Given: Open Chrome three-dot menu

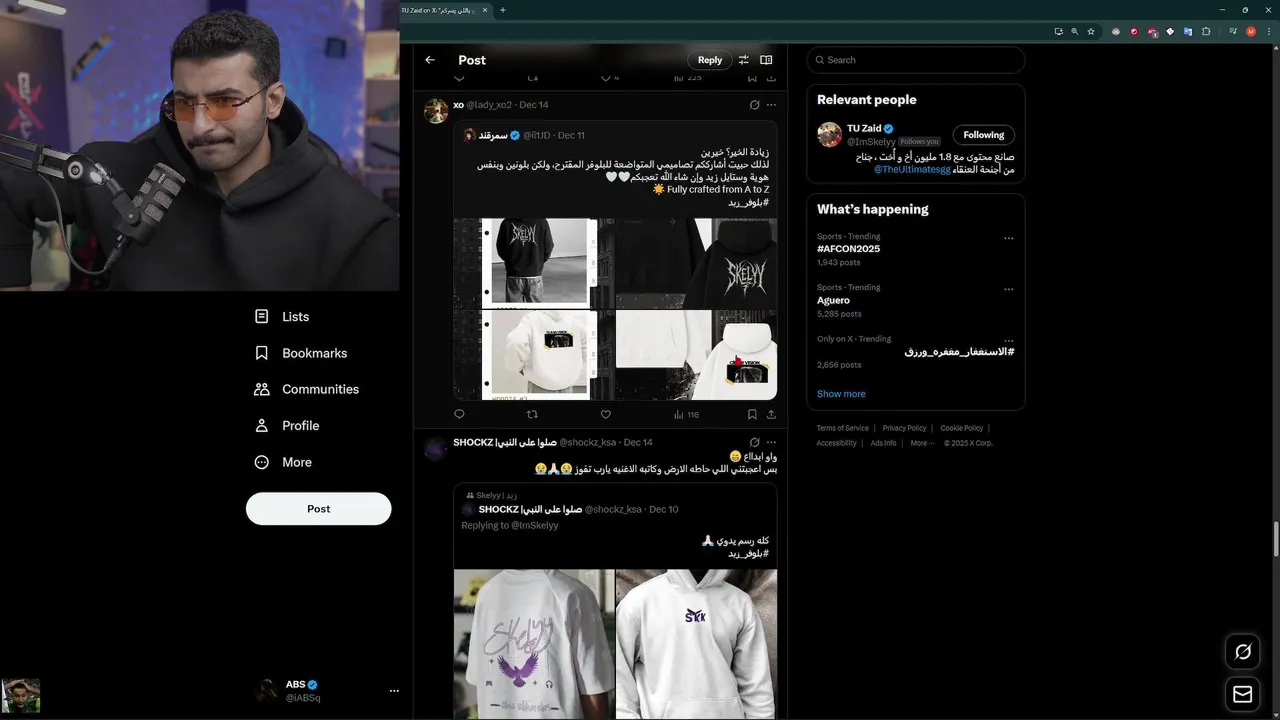Looking at the screenshot, I should tap(1268, 31).
